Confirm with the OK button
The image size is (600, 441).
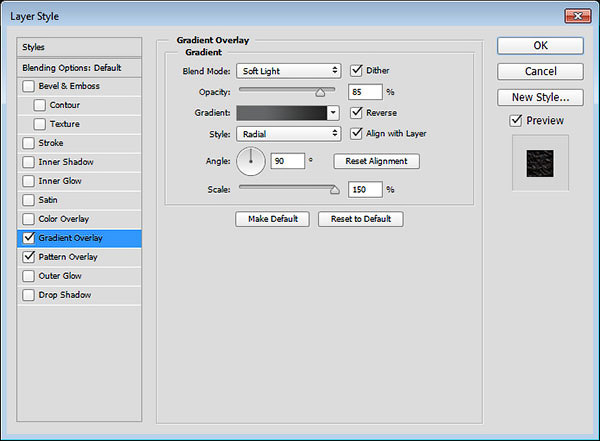[540, 46]
